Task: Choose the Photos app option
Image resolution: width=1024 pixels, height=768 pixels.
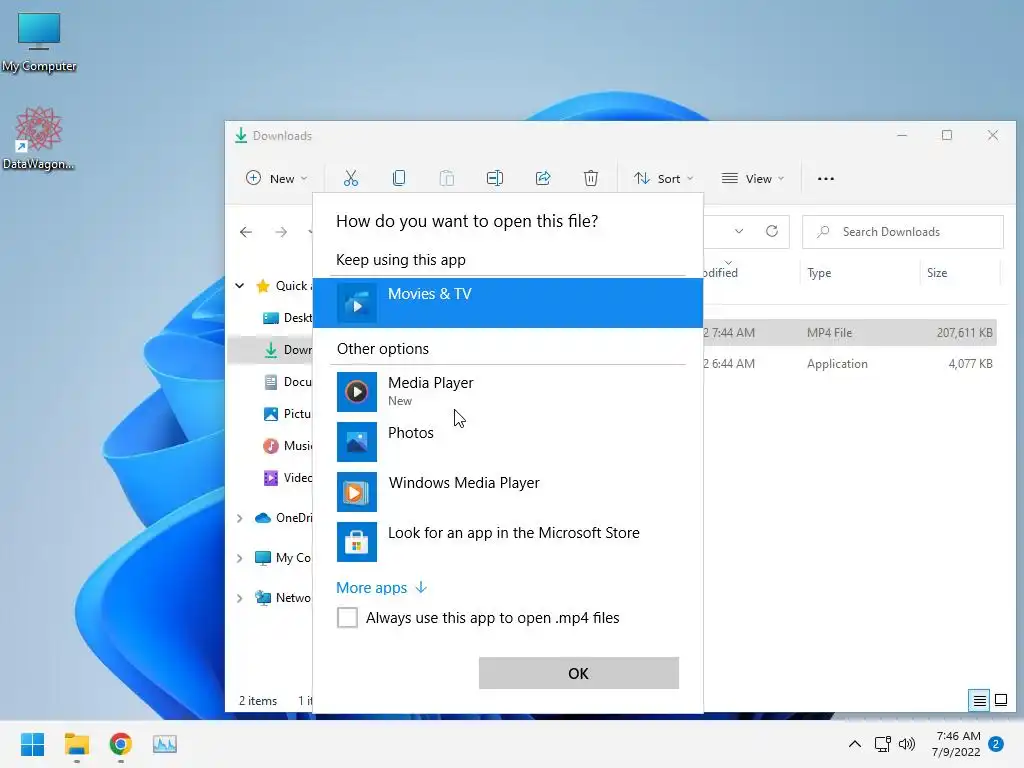Action: (x=508, y=441)
